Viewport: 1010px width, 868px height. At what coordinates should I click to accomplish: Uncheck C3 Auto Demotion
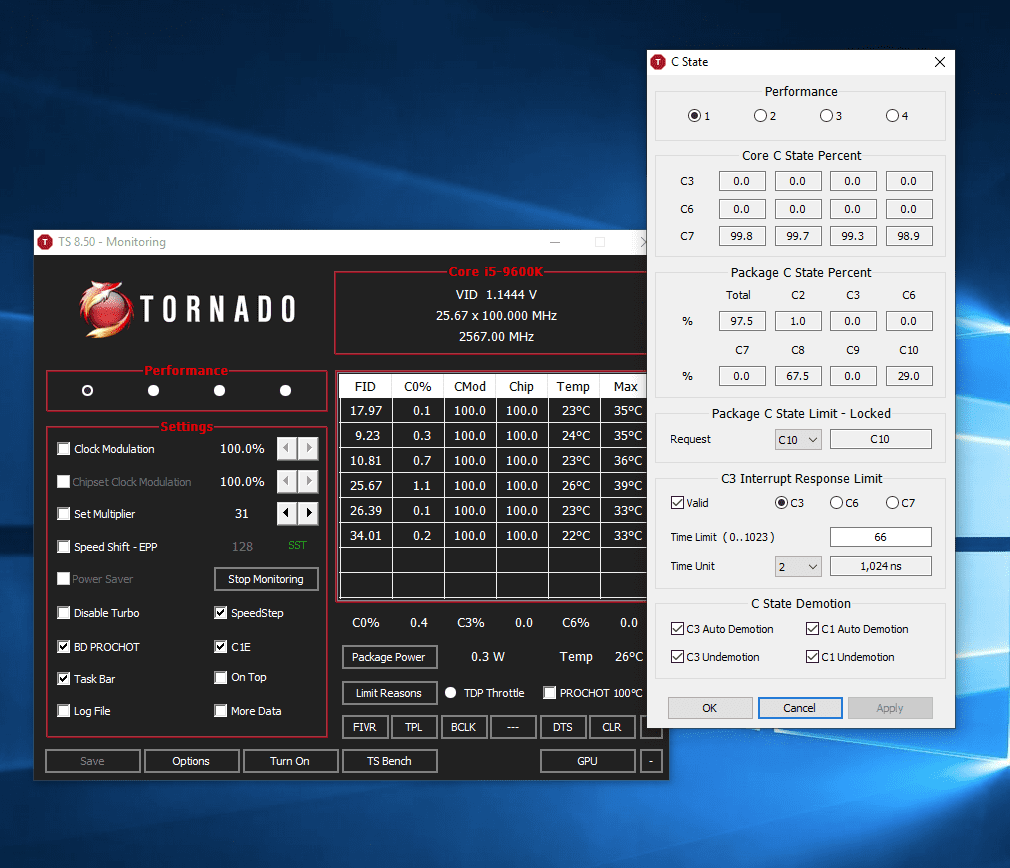677,629
